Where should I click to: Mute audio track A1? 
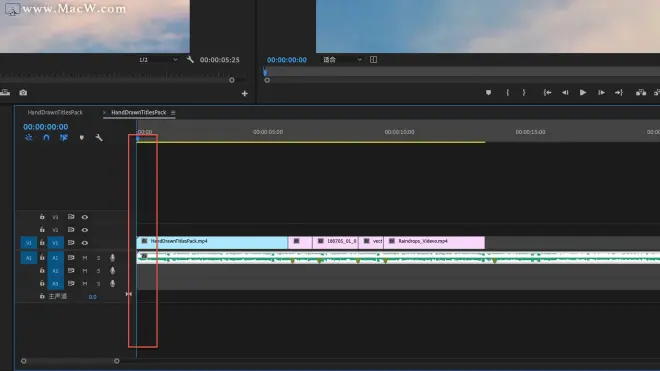(85, 258)
